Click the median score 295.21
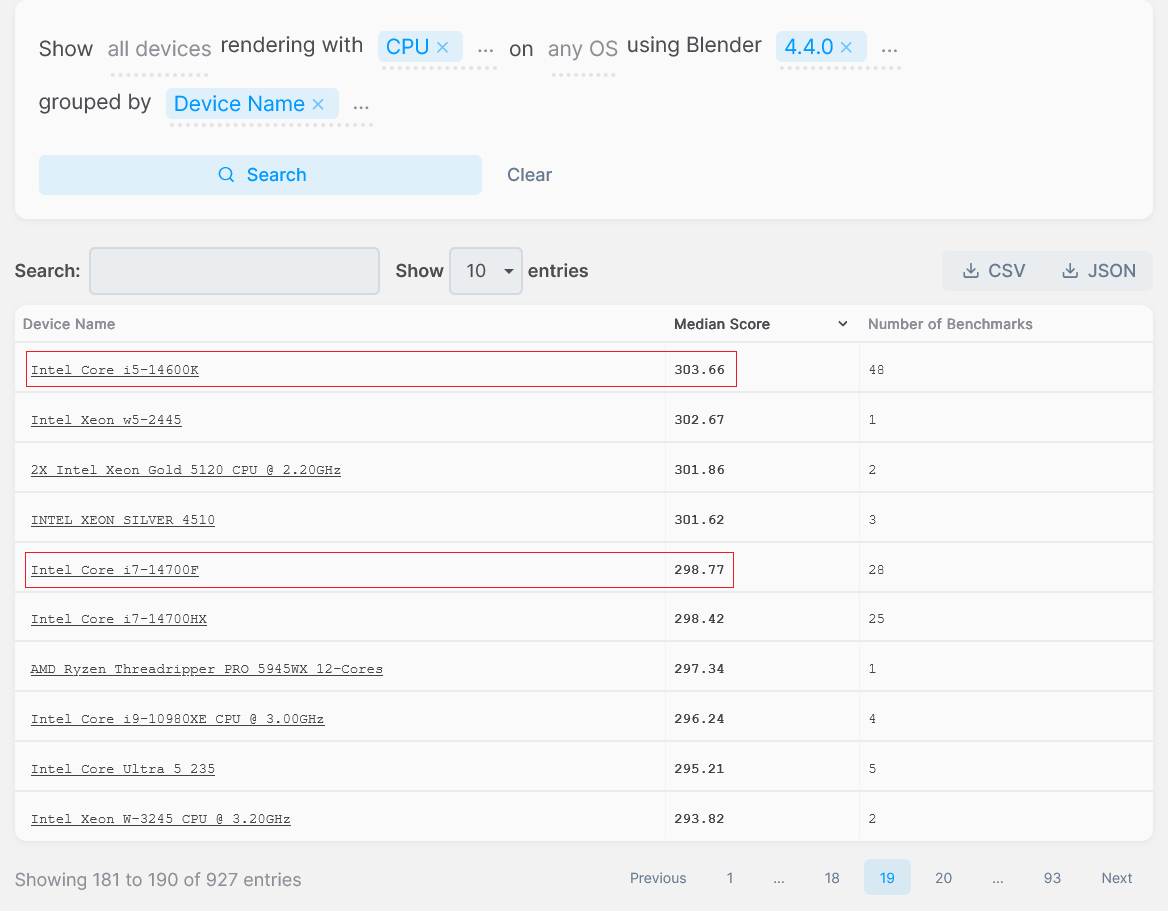The width and height of the screenshot is (1168, 911). (x=699, y=768)
